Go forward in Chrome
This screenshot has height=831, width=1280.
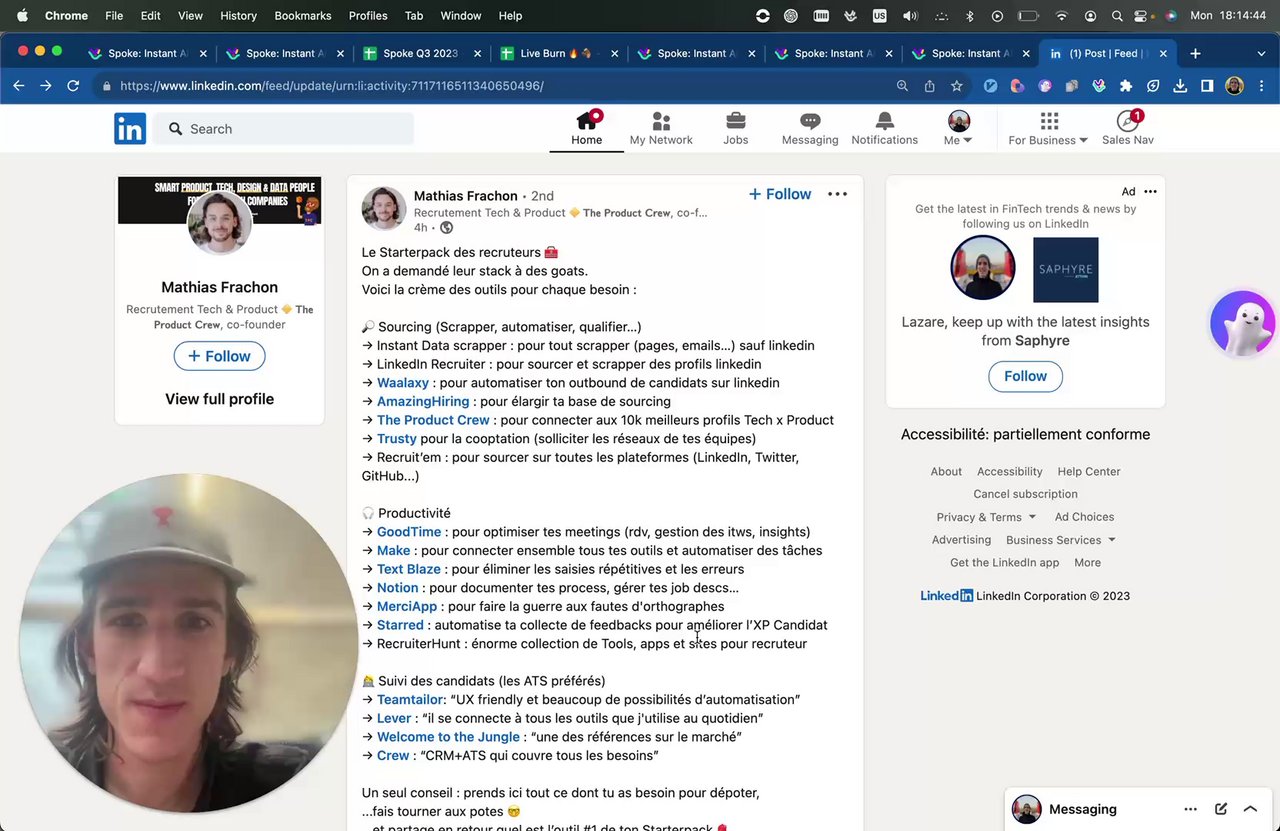pyautogui.click(x=46, y=86)
